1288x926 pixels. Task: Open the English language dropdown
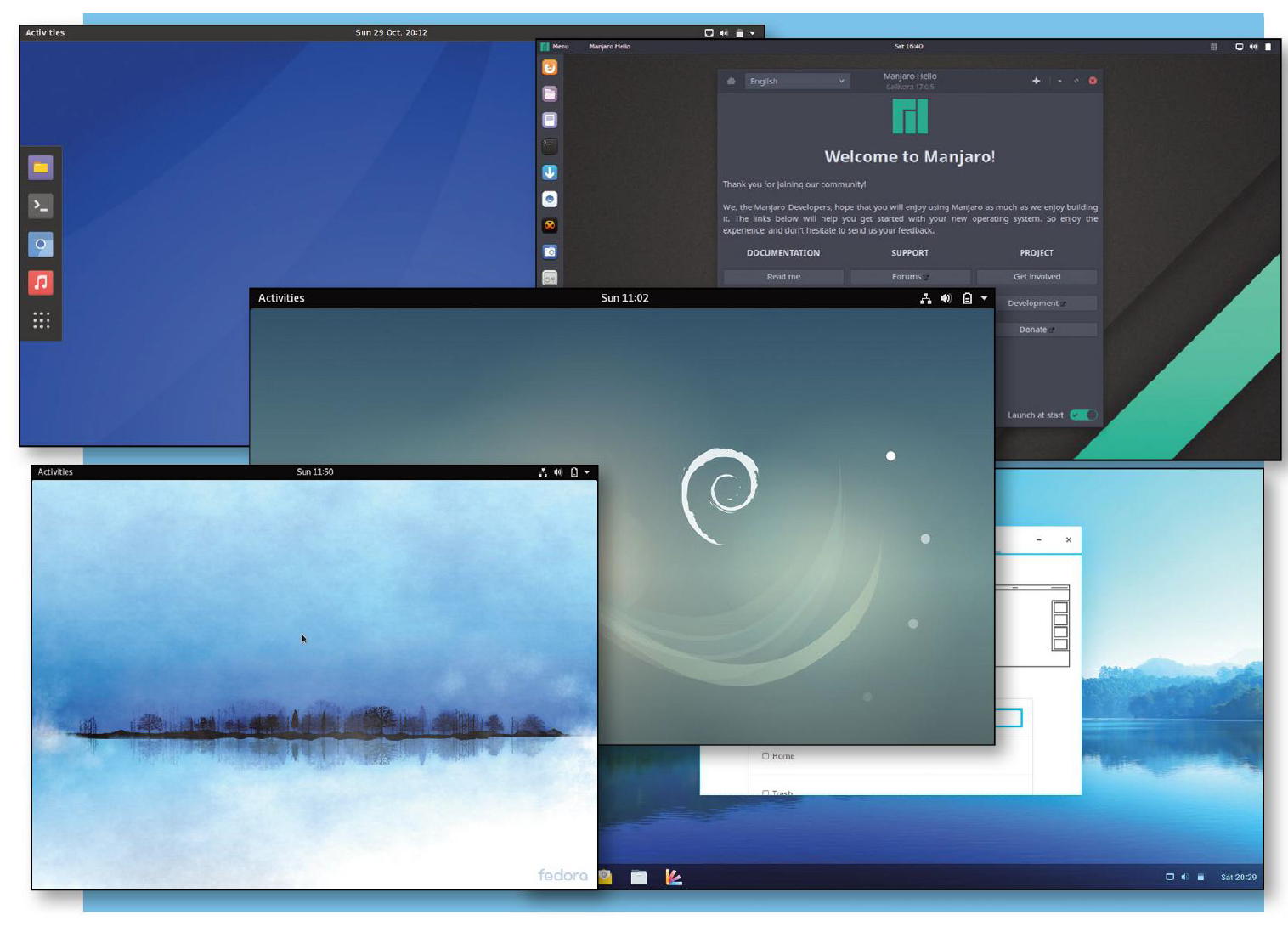pos(797,81)
